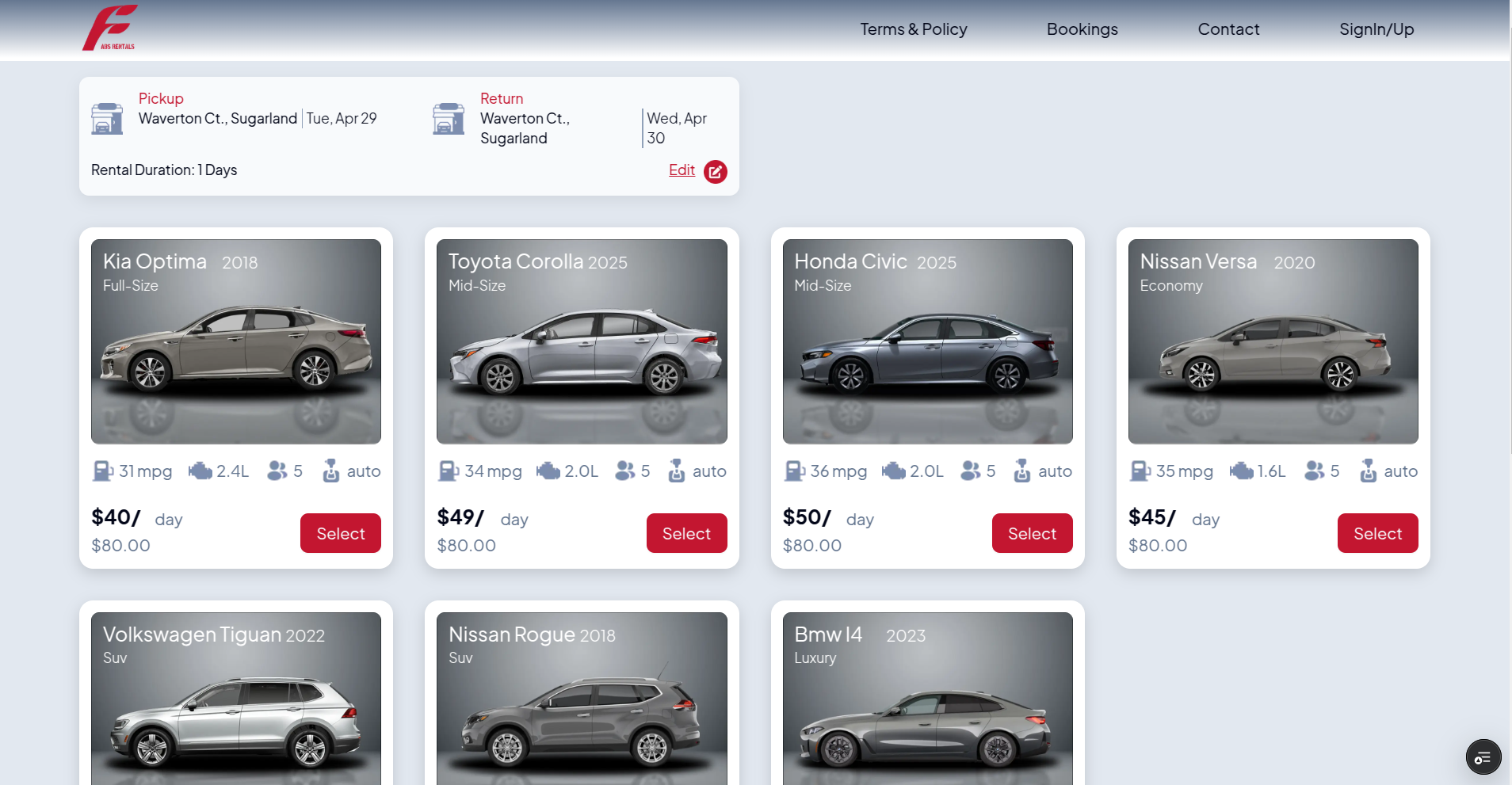Click Toyota Corolla fuel pump icon
The width and height of the screenshot is (1512, 785).
point(449,471)
